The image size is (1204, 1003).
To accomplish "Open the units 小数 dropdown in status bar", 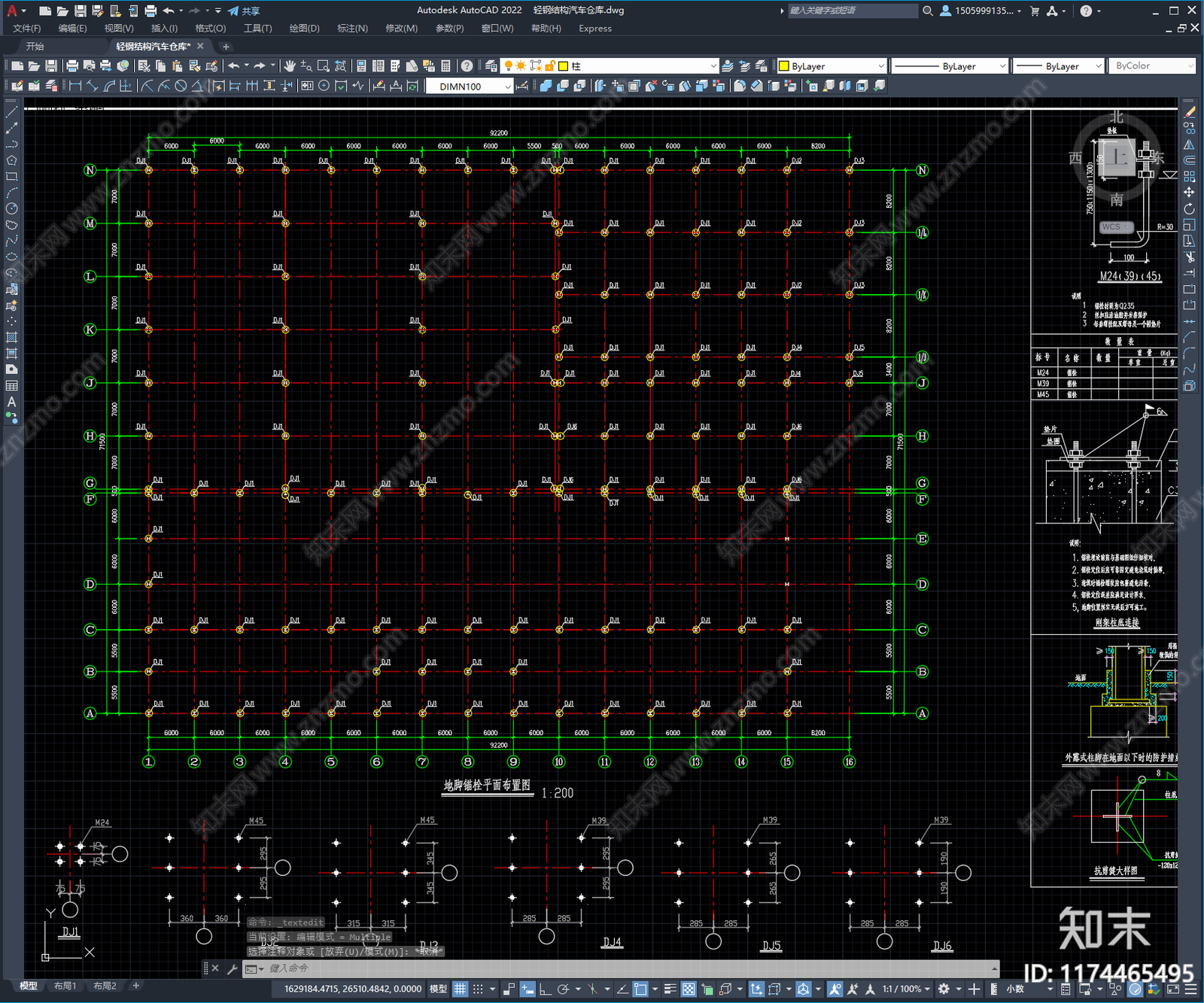I will point(1022,989).
